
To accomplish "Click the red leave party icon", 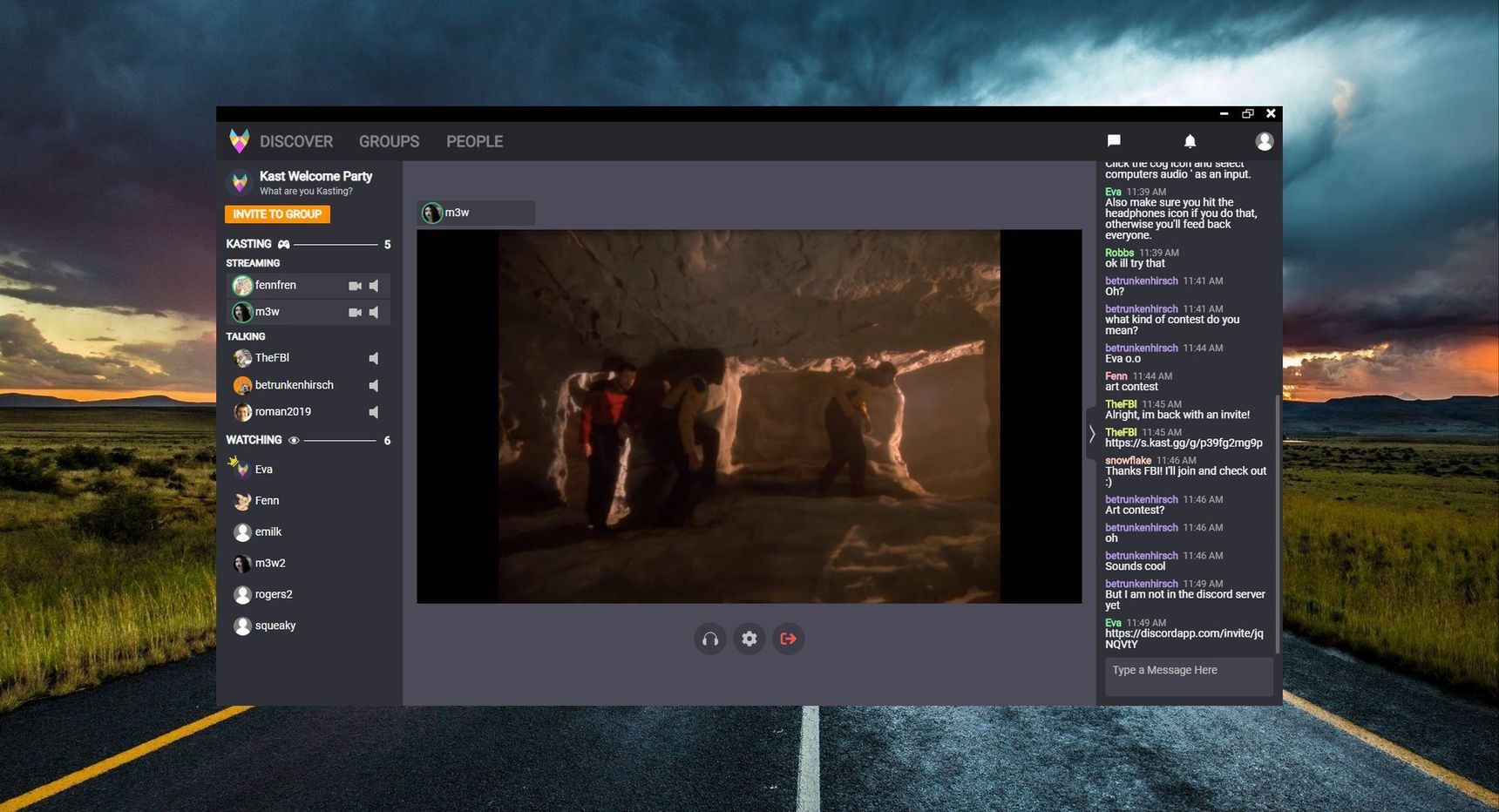I will (789, 639).
